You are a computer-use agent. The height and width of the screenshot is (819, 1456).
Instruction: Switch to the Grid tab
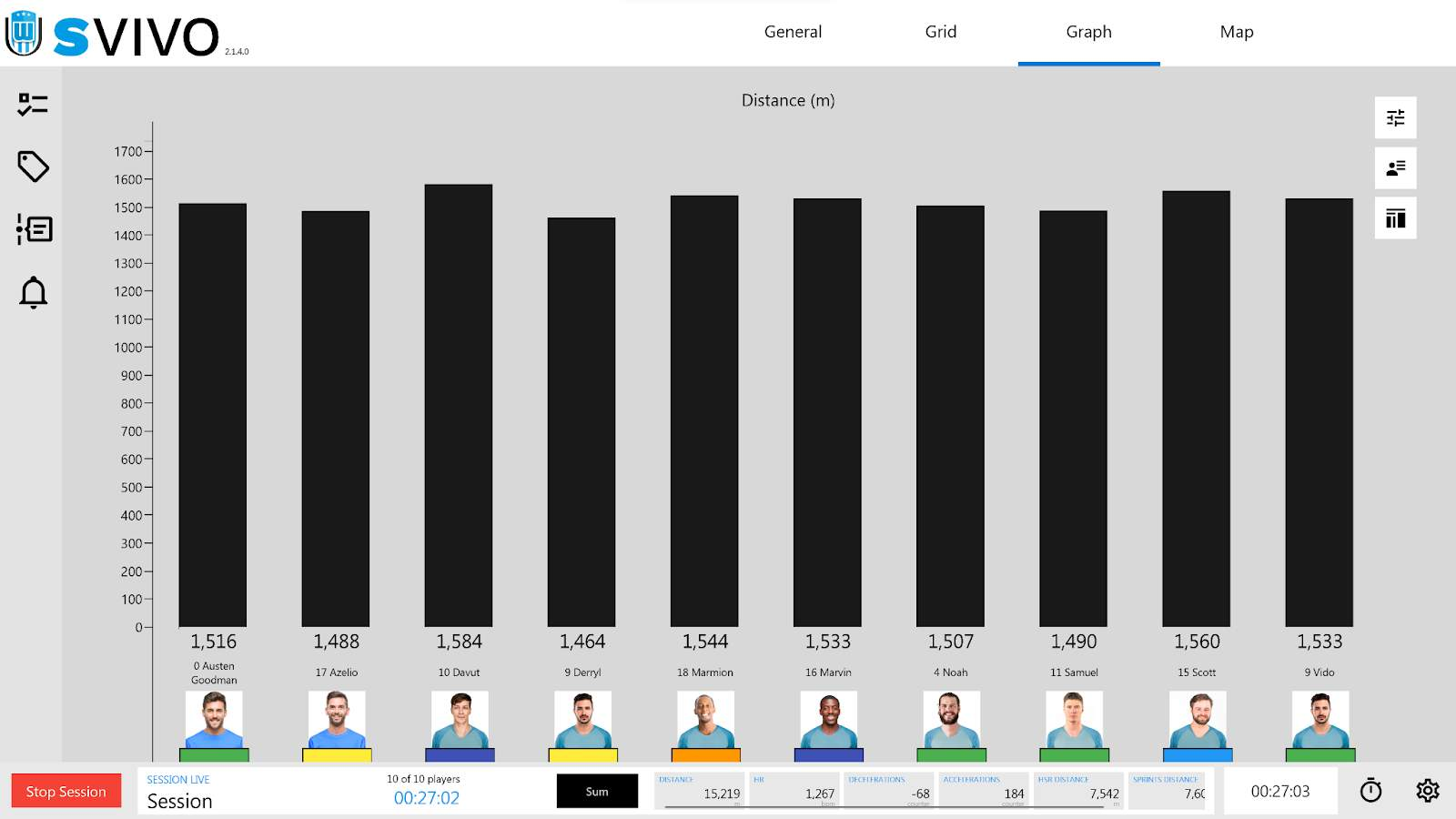point(941,32)
